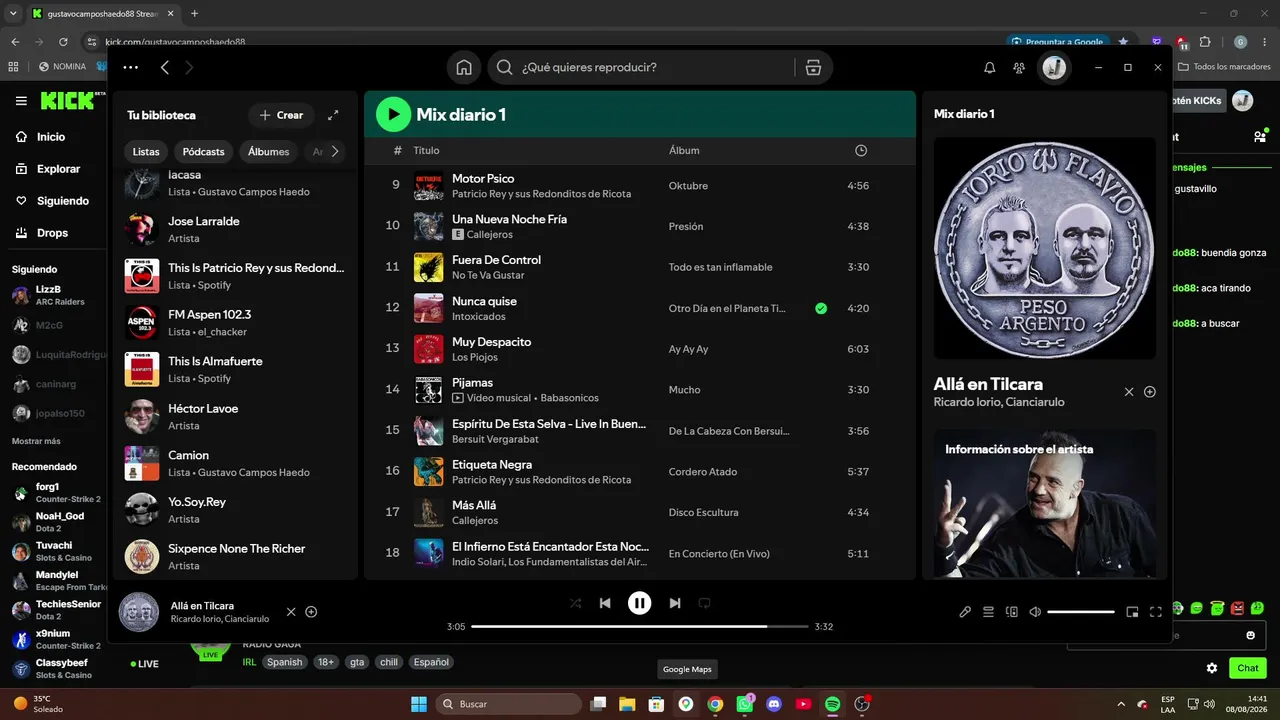Screen dimensions: 1280x720
Task: Go to the previous track
Action: click(605, 603)
